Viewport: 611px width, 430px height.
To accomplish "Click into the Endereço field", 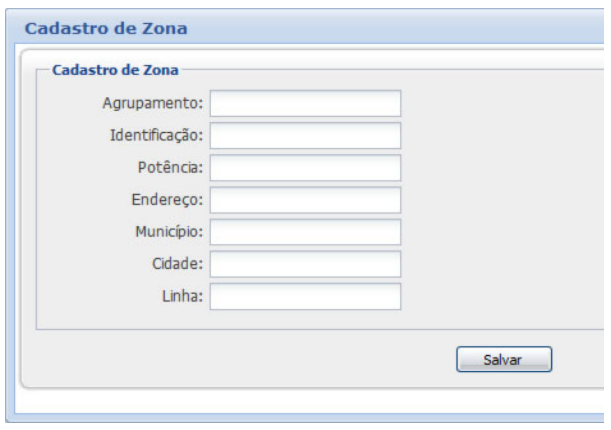I will coord(305,200).
